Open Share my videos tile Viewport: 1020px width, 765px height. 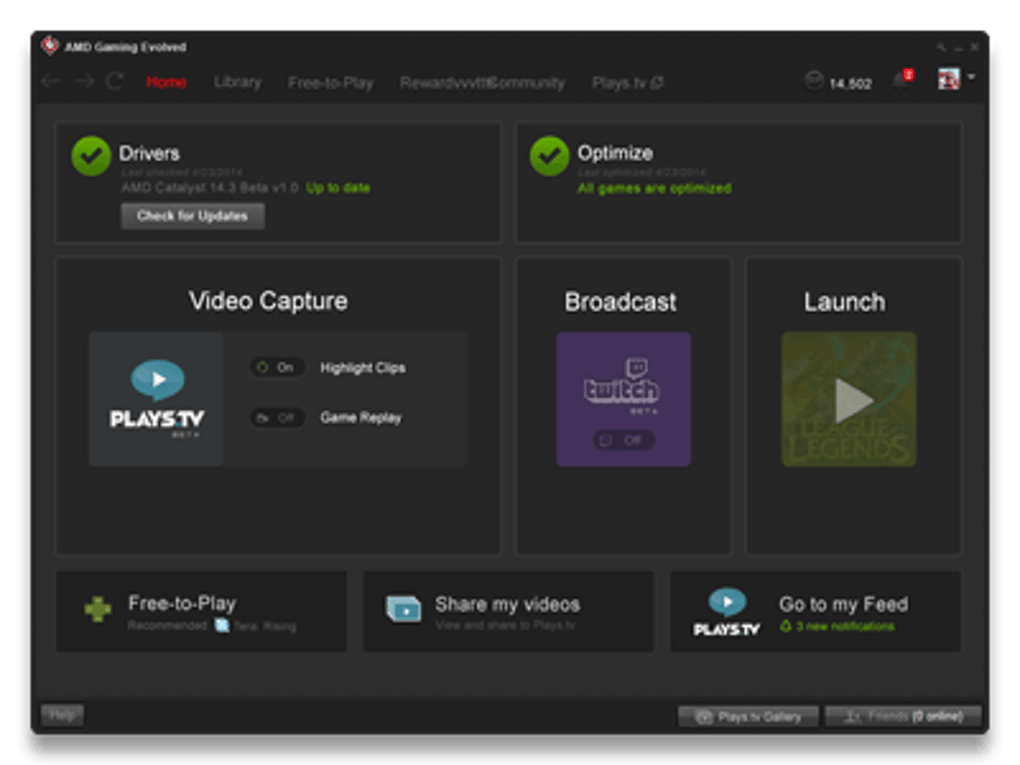click(x=508, y=611)
